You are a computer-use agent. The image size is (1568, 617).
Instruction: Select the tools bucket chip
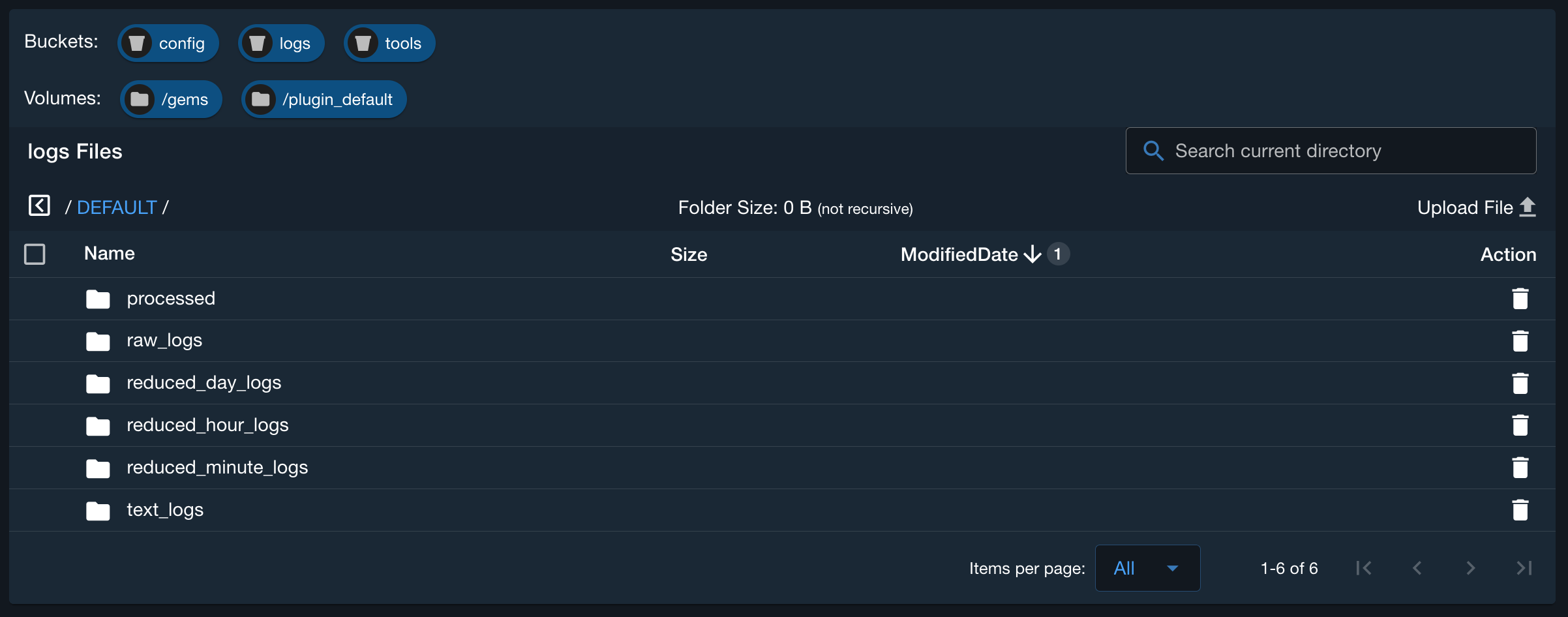point(389,44)
